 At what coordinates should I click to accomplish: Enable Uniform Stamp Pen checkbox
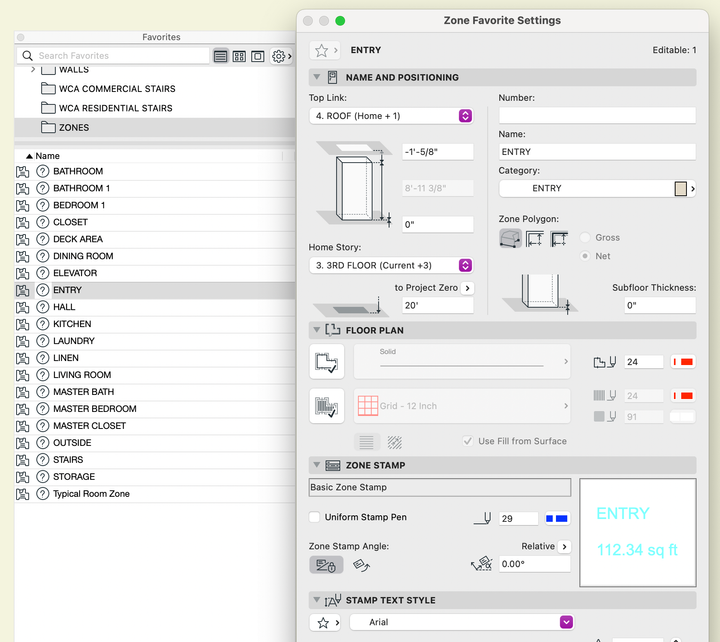[315, 517]
